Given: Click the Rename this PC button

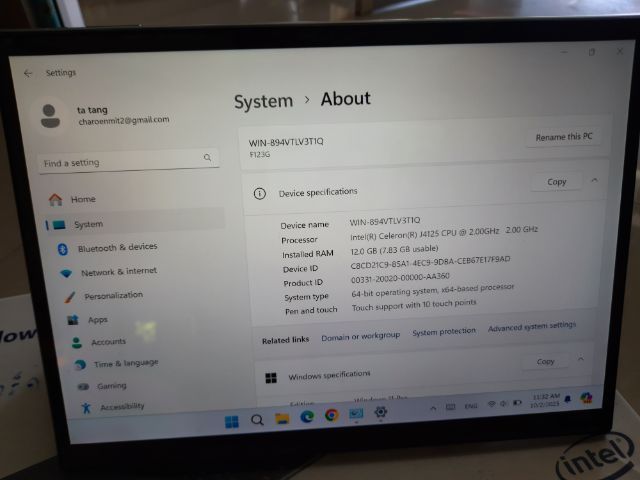Looking at the screenshot, I should point(564,137).
